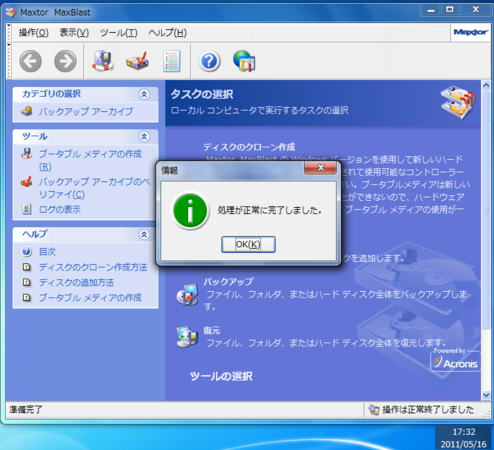Viewport: 494px width, 450px height.
Task: Open ディスクのクローン作成方法 help link
Action: click(93, 267)
